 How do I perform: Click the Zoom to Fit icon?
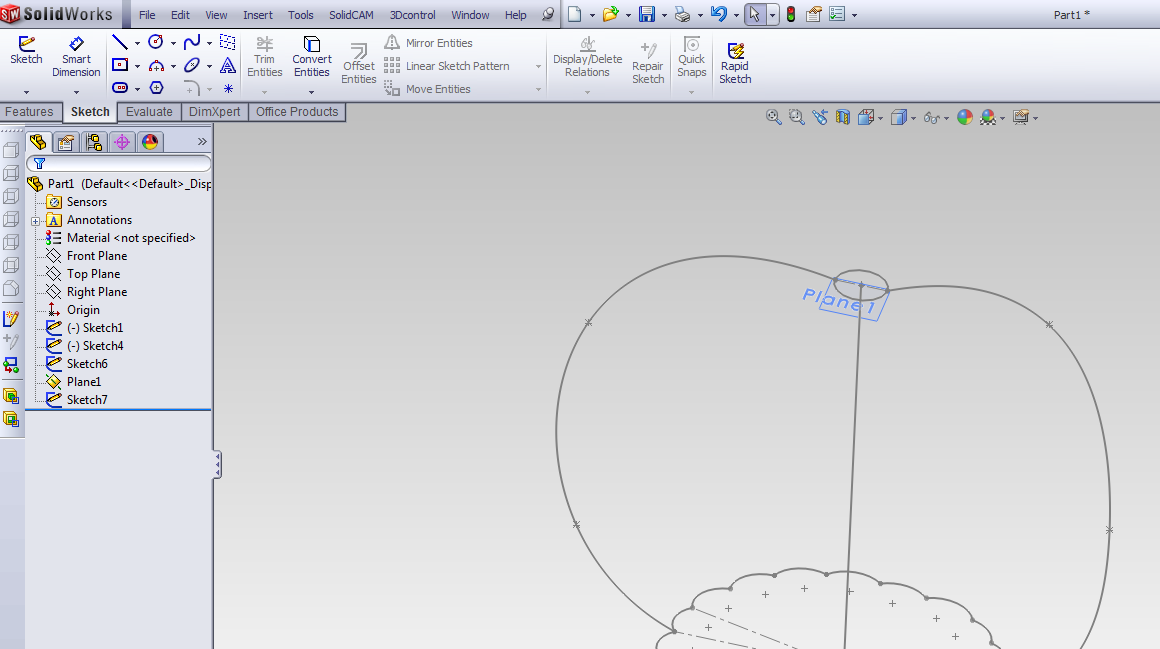click(x=773, y=117)
